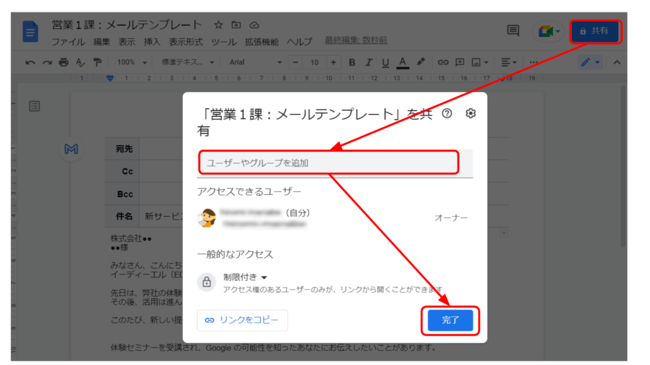Open the 表示 menu

pos(127,42)
